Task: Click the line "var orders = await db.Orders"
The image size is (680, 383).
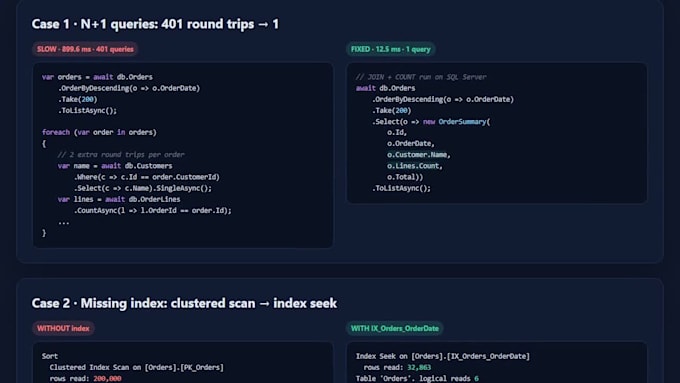Action: pos(97,77)
